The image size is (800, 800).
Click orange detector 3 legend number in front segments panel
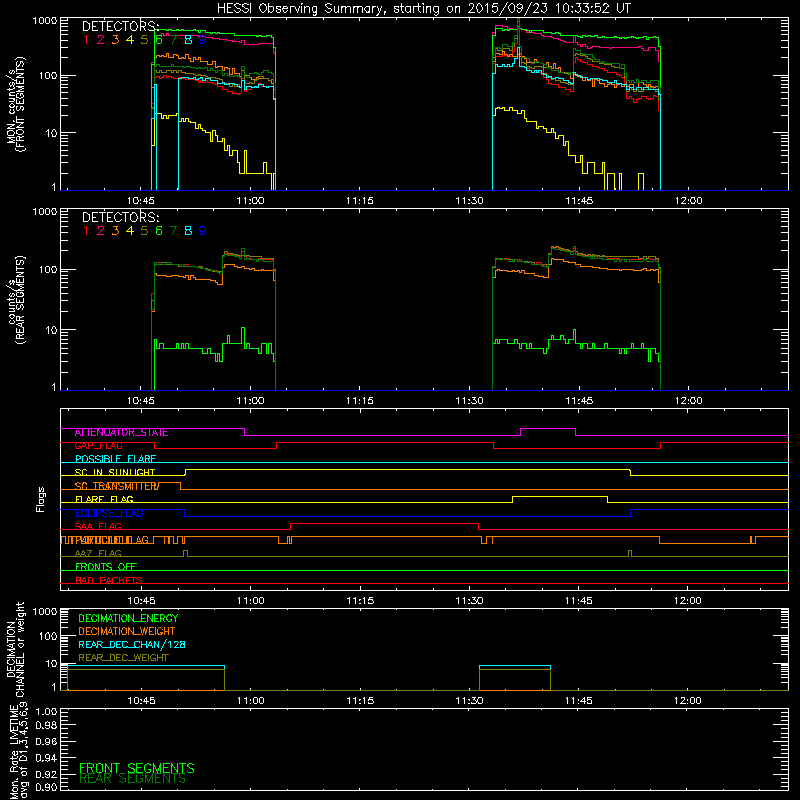[115, 40]
